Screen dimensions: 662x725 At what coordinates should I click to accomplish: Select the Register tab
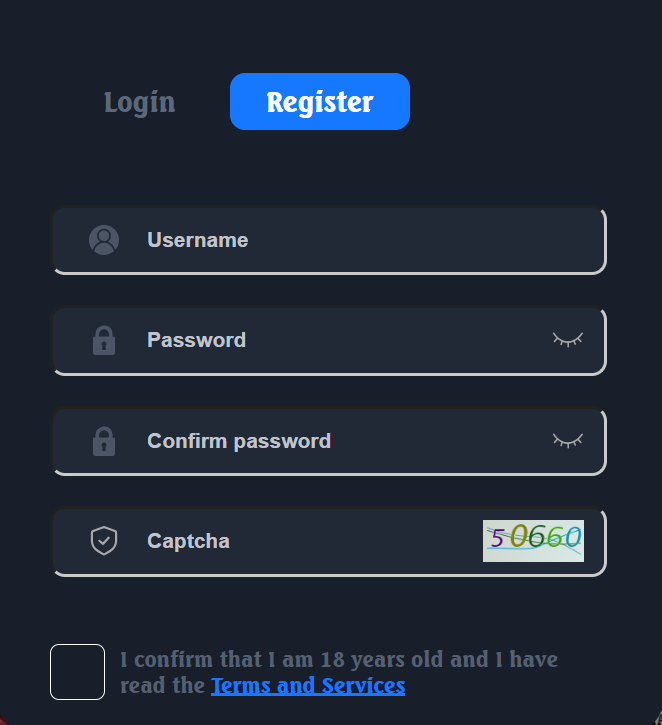click(320, 101)
